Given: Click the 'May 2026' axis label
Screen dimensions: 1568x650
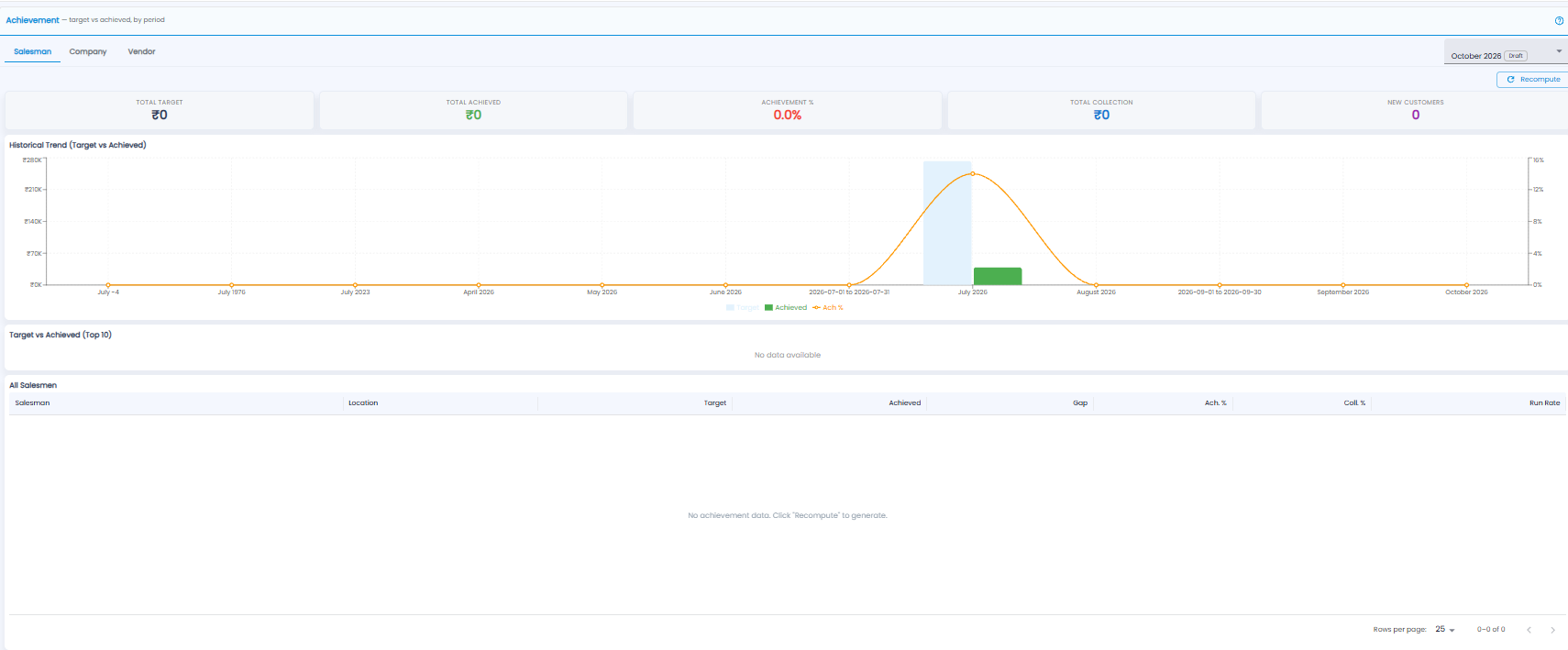Looking at the screenshot, I should [602, 292].
